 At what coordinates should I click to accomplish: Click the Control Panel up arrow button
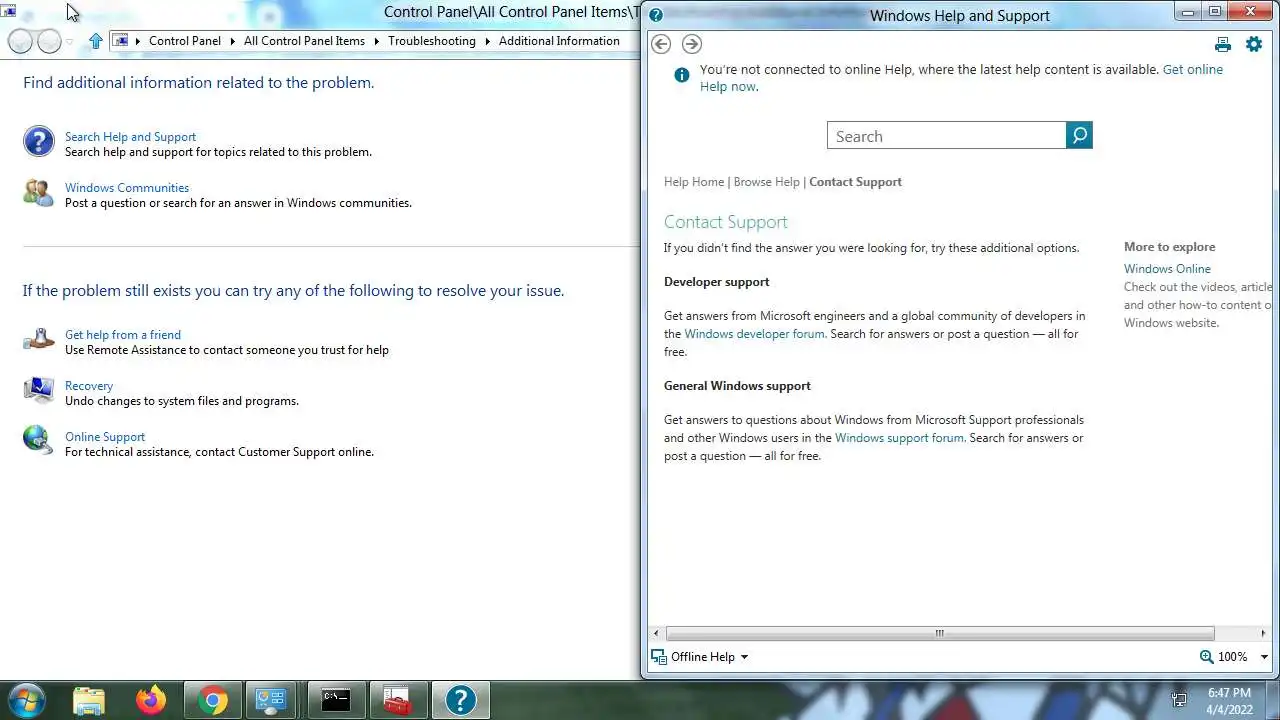click(96, 41)
